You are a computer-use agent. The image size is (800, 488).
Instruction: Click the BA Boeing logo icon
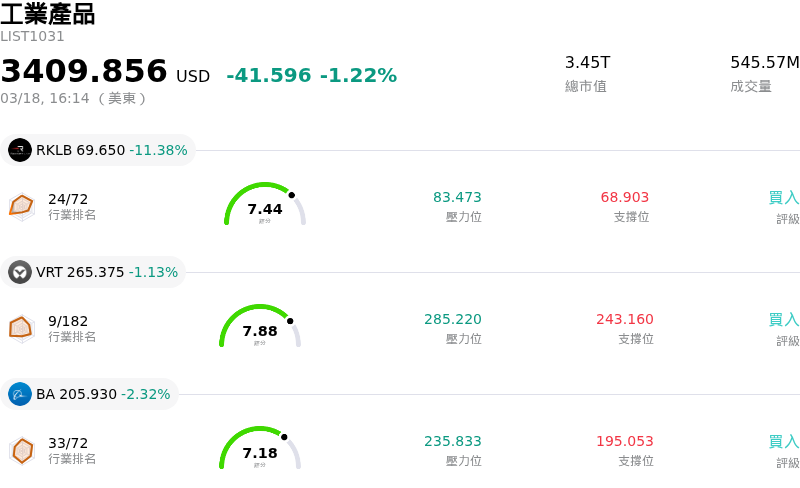tap(20, 394)
